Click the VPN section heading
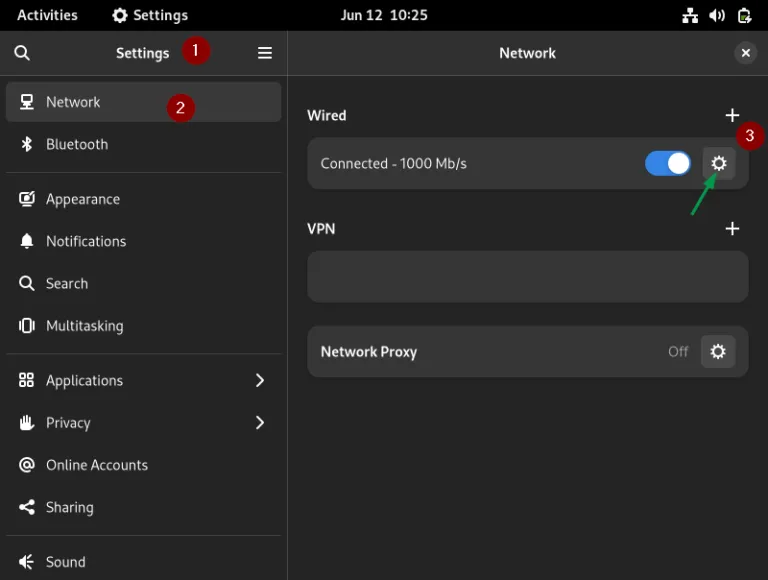Screen dimensions: 768x580 (321, 229)
